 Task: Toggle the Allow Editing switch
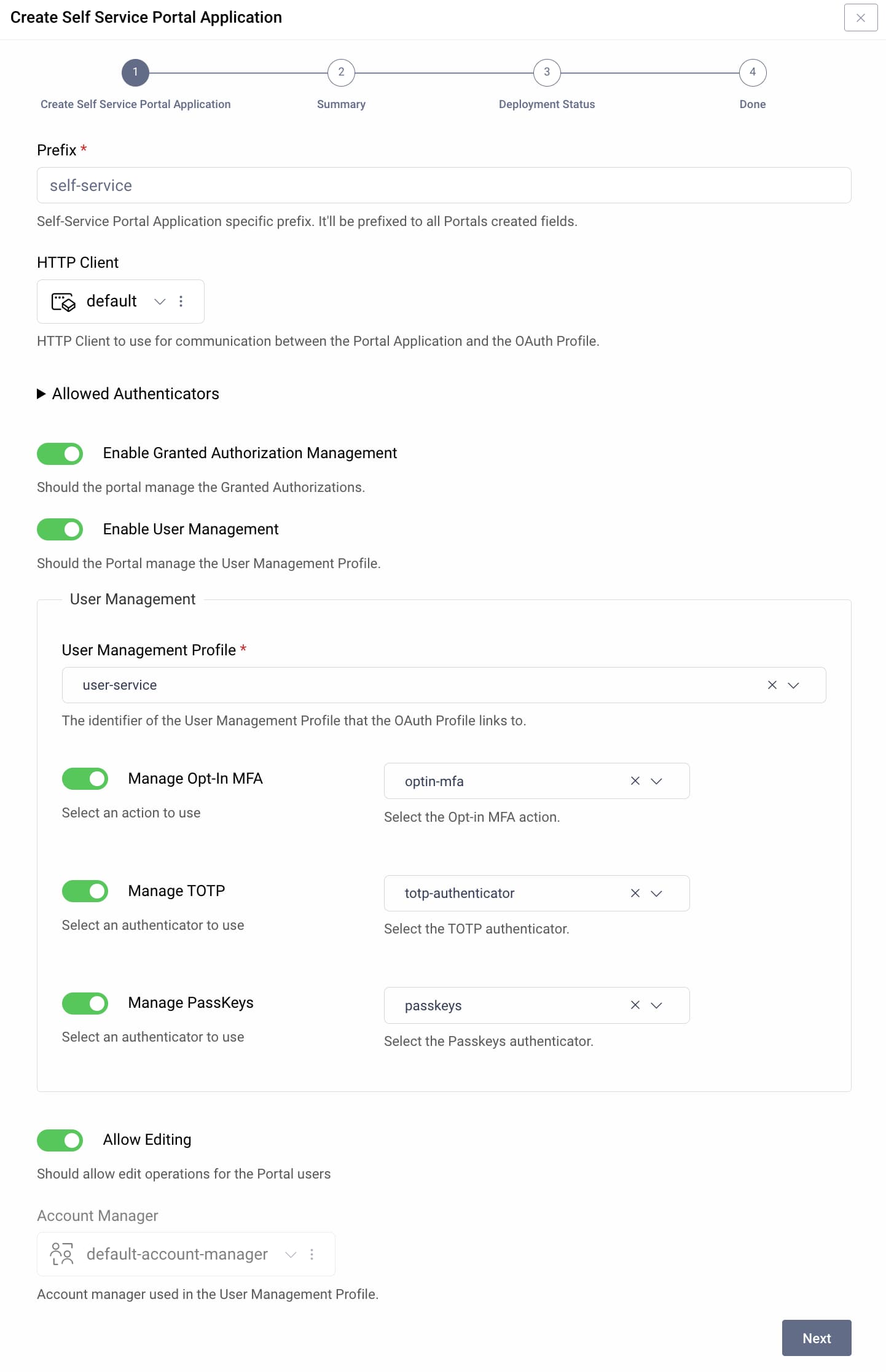coord(60,1140)
